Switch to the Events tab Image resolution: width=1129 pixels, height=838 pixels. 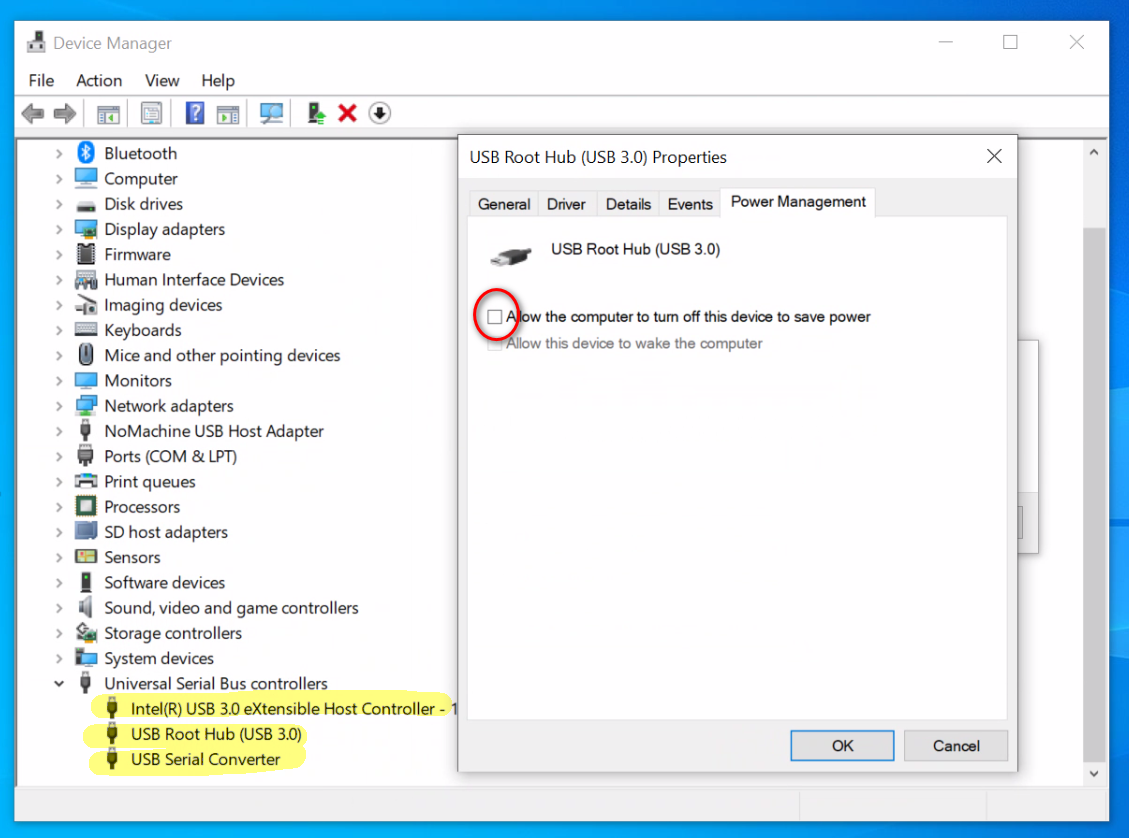coord(690,204)
